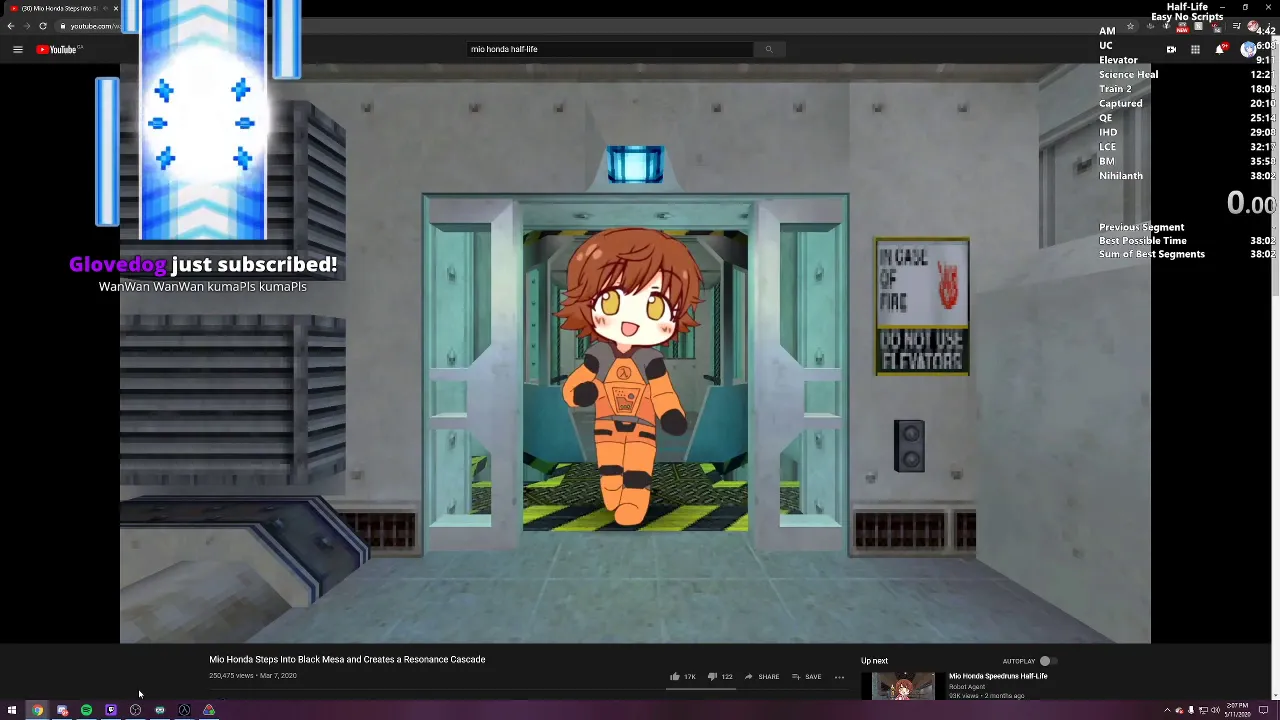The image size is (1280, 720).
Task: Click the video player to pause playback
Action: coord(635,353)
